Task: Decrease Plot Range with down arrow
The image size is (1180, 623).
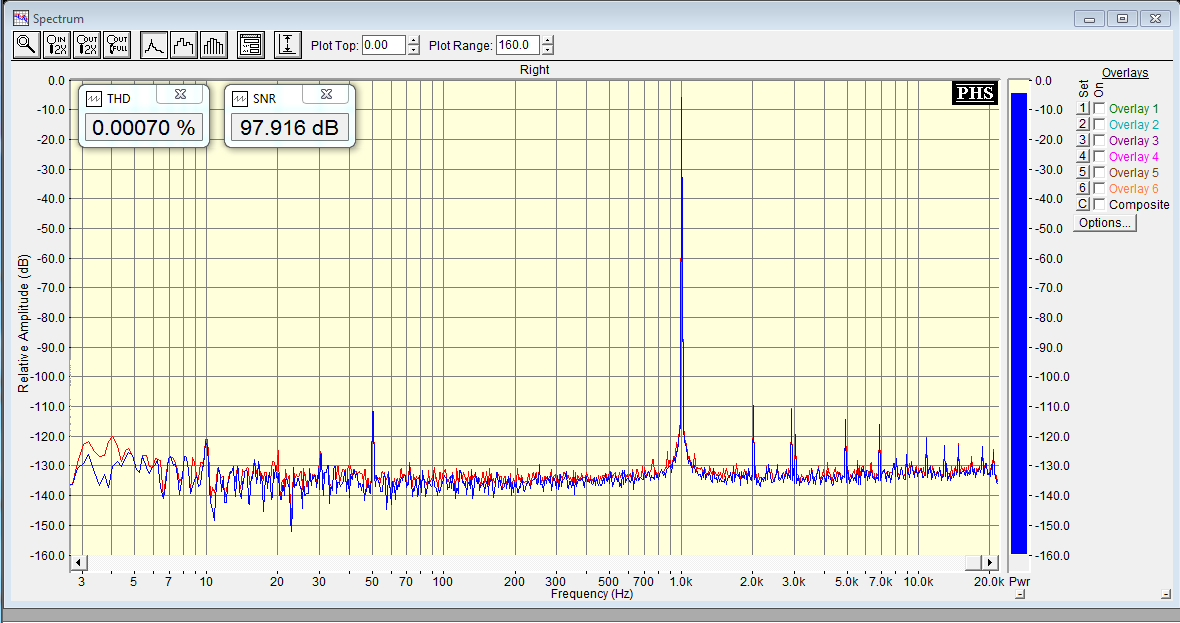Action: 548,50
